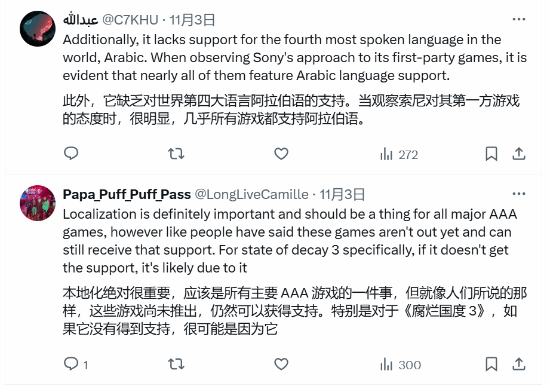Bookmark the Papa_Puff_Puff_Pass tweet
The height and width of the screenshot is (386, 550).
[x=491, y=364]
